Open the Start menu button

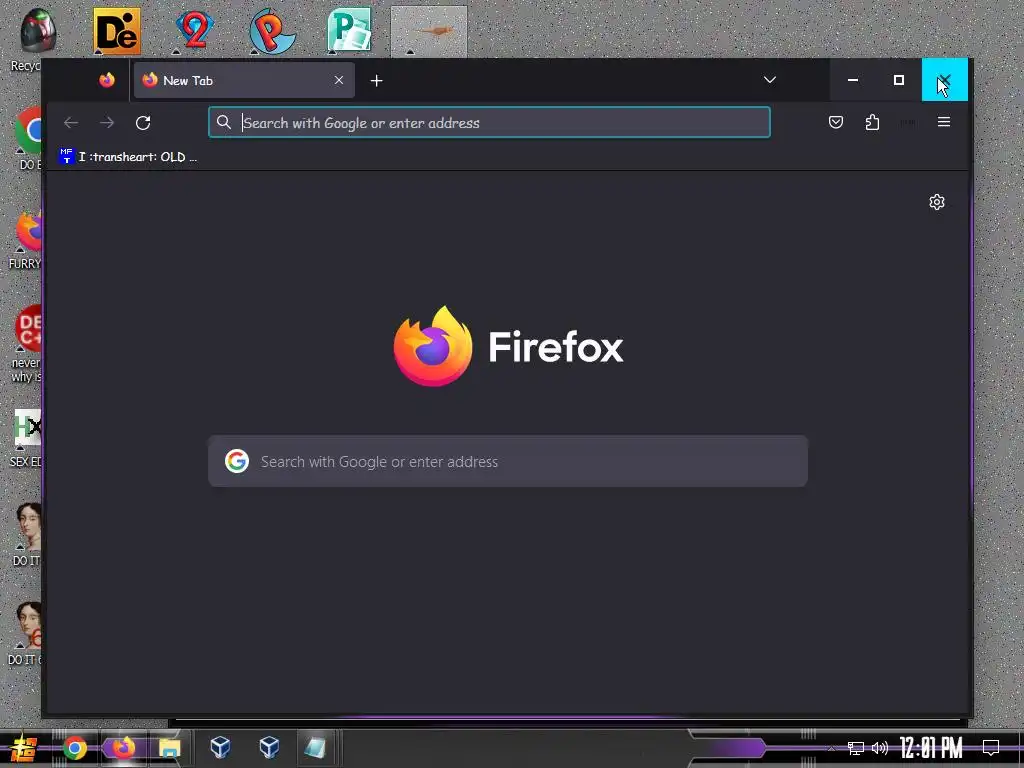(x=22, y=748)
